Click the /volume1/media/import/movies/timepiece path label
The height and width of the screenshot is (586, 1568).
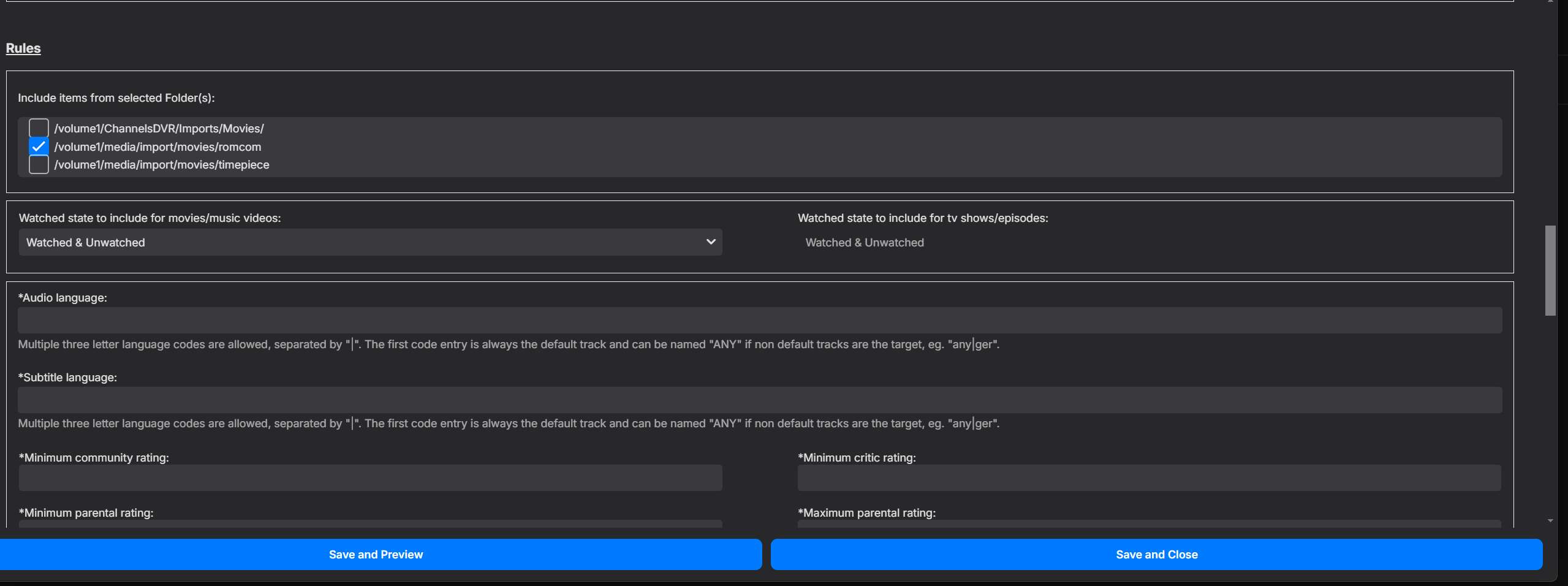(x=162, y=165)
